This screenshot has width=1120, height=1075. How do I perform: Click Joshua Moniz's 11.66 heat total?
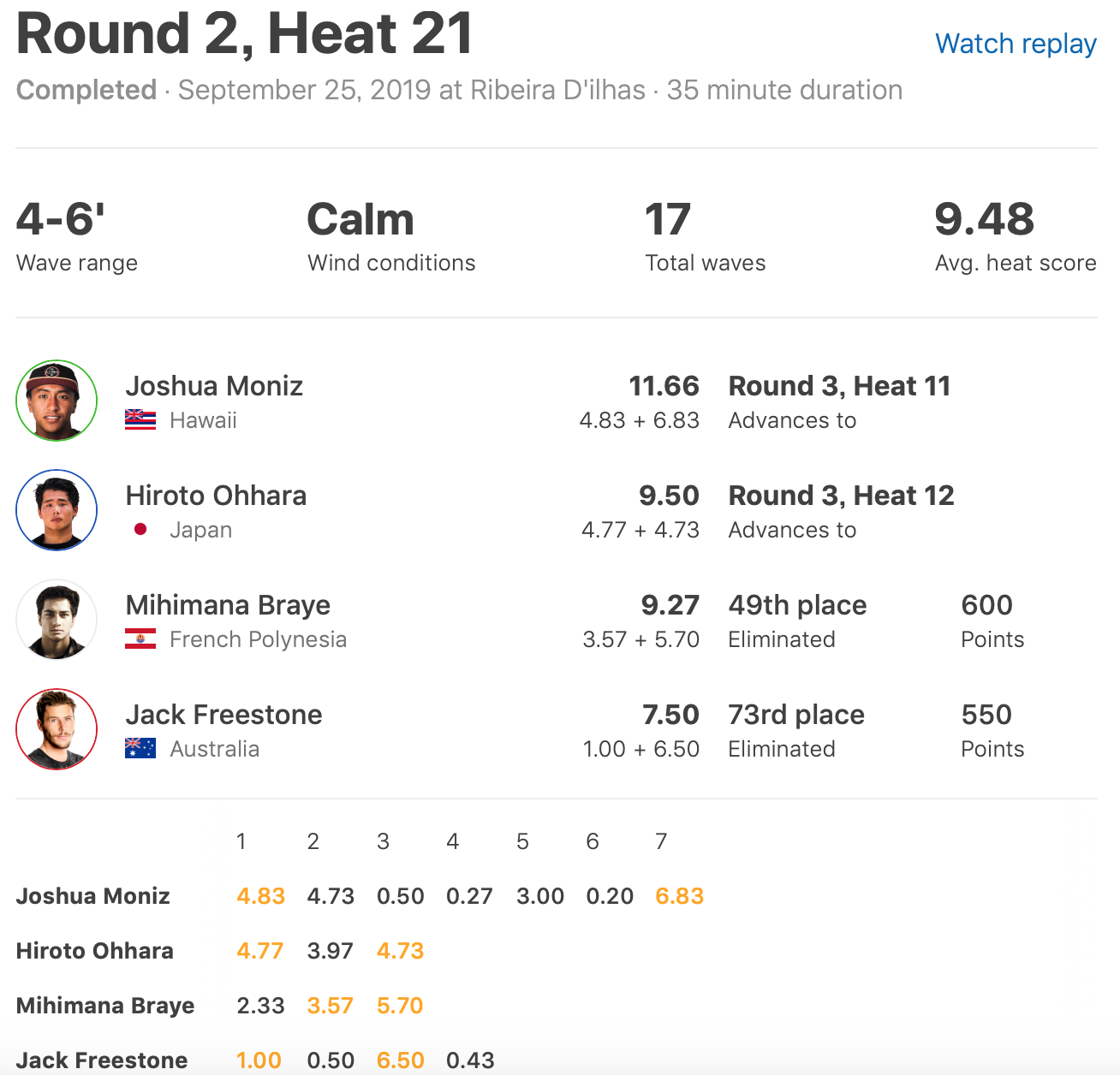tap(664, 386)
